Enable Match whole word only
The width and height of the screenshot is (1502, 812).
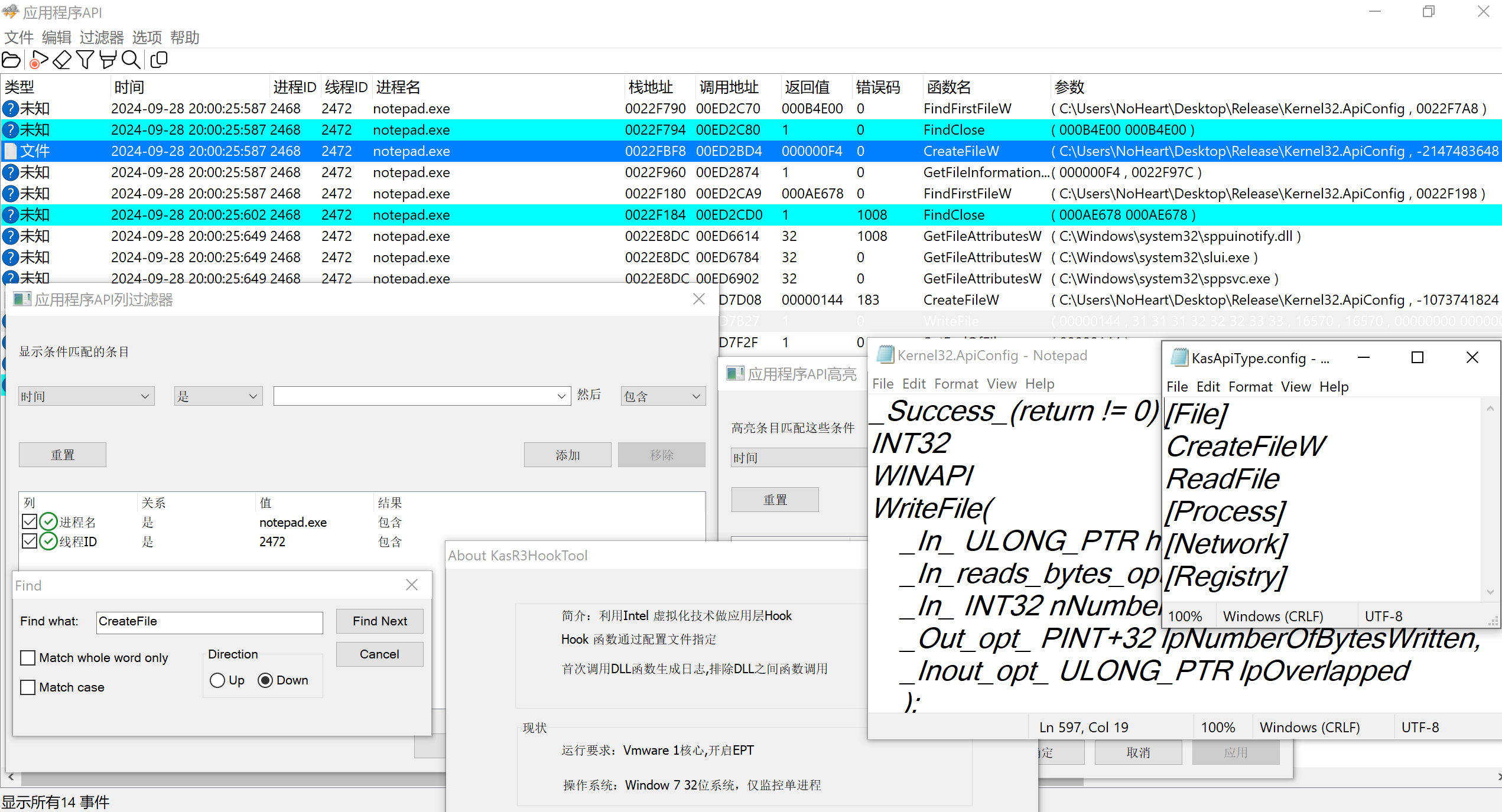[28, 658]
